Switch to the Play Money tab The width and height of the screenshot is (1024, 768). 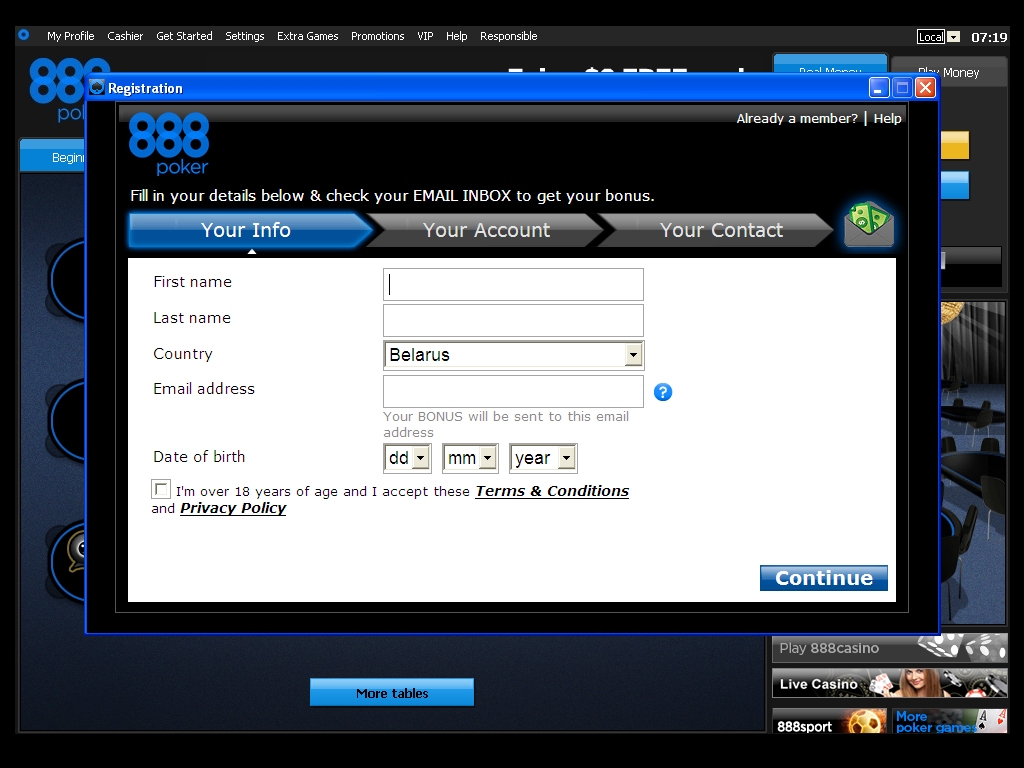tap(948, 72)
